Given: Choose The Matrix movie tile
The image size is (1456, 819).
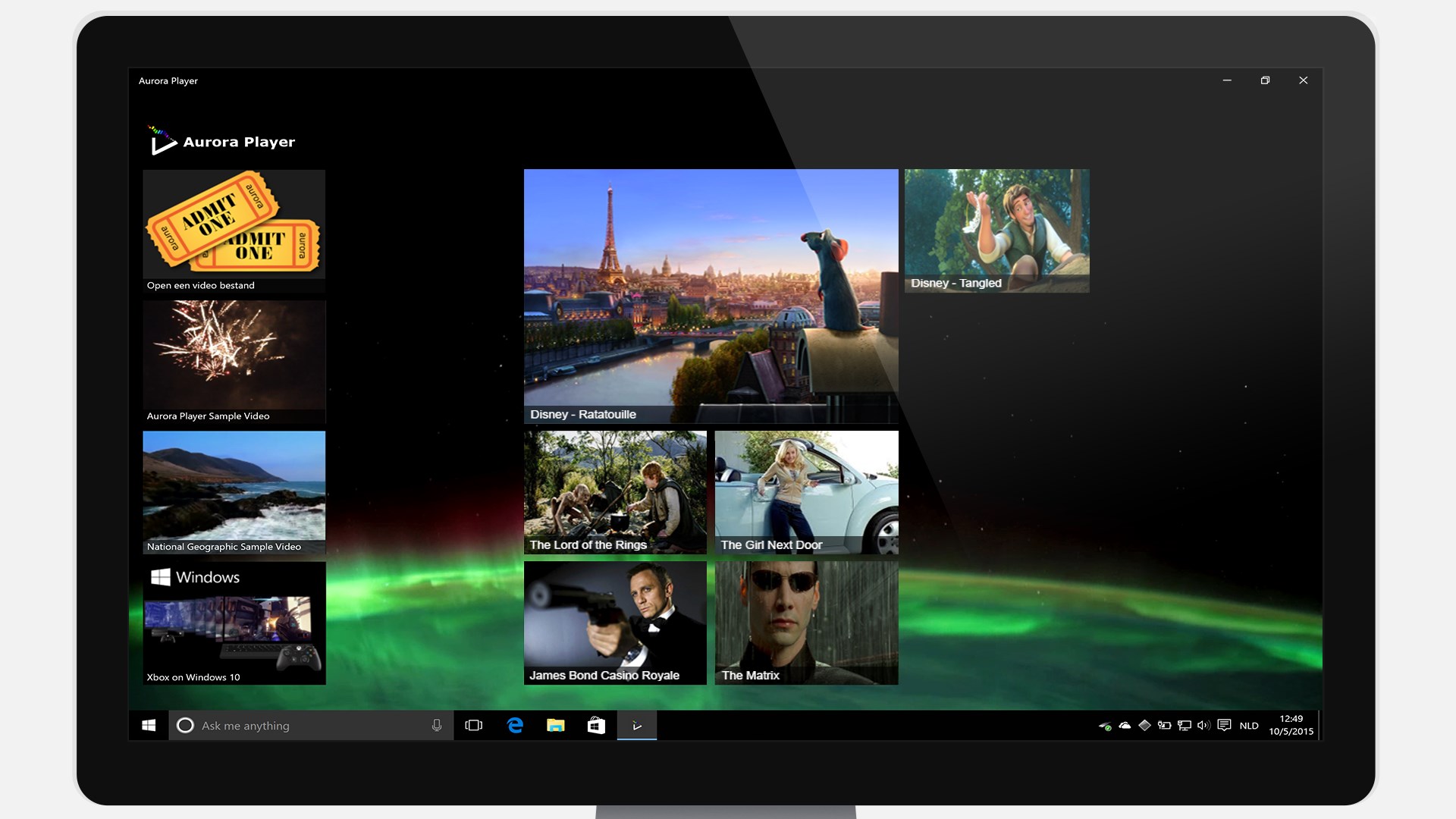Looking at the screenshot, I should pyautogui.click(x=806, y=623).
